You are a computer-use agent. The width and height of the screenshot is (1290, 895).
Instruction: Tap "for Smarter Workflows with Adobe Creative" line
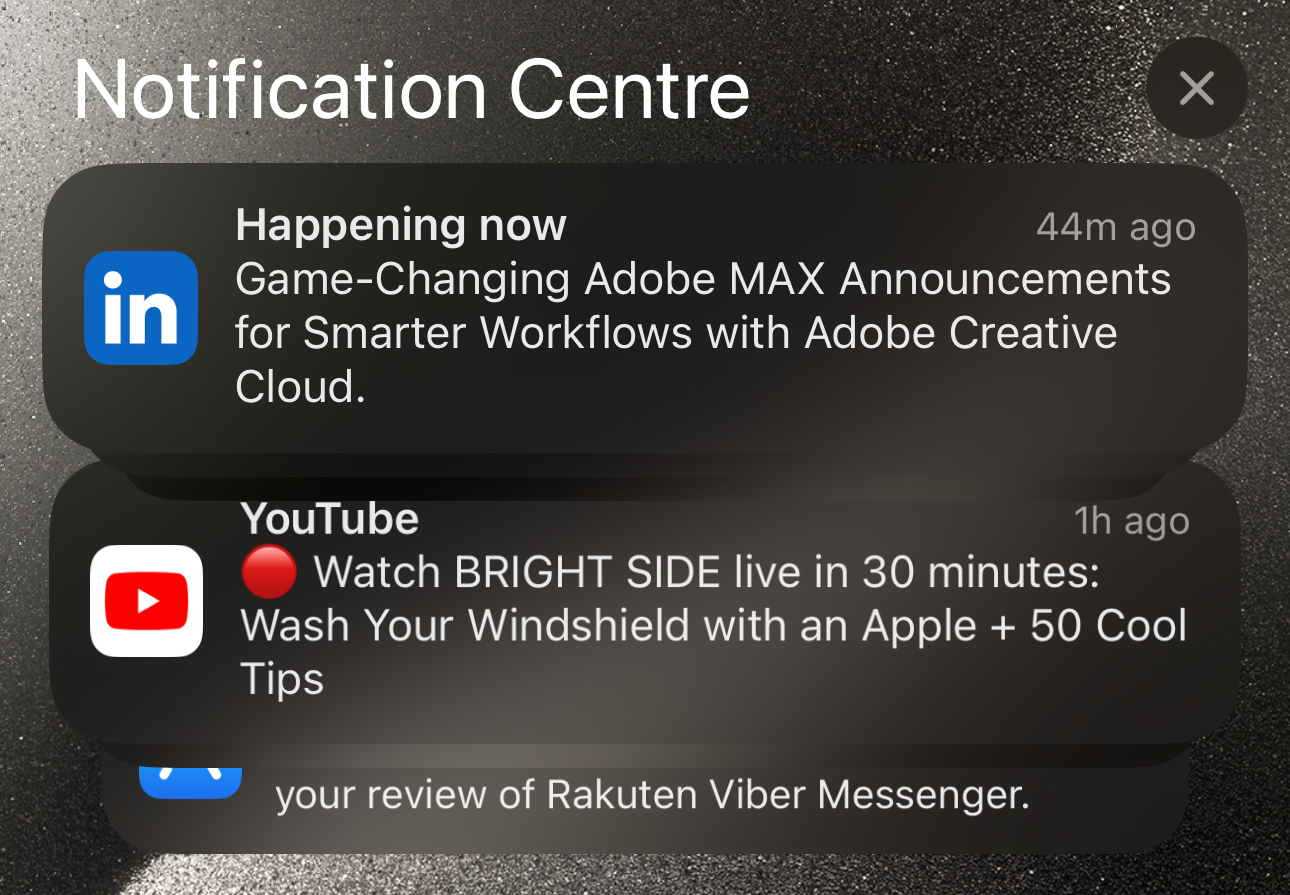676,333
